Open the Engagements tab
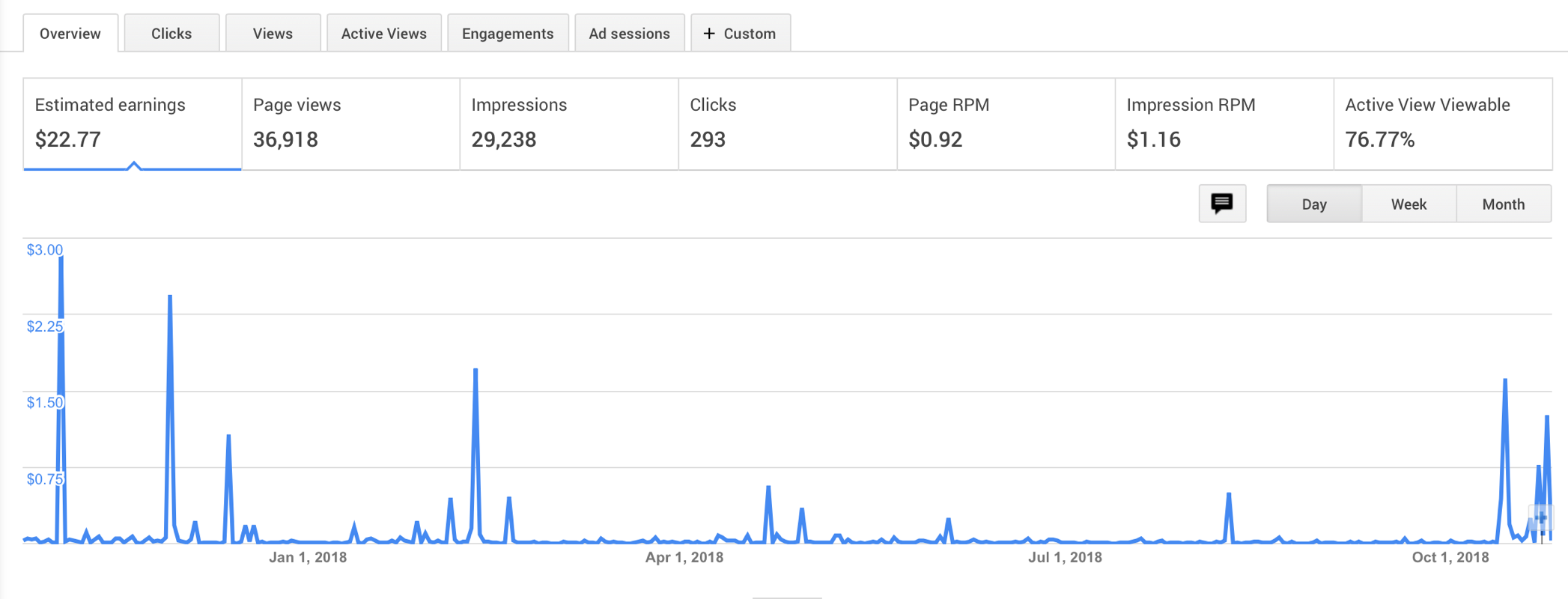The image size is (1568, 599). pos(508,34)
